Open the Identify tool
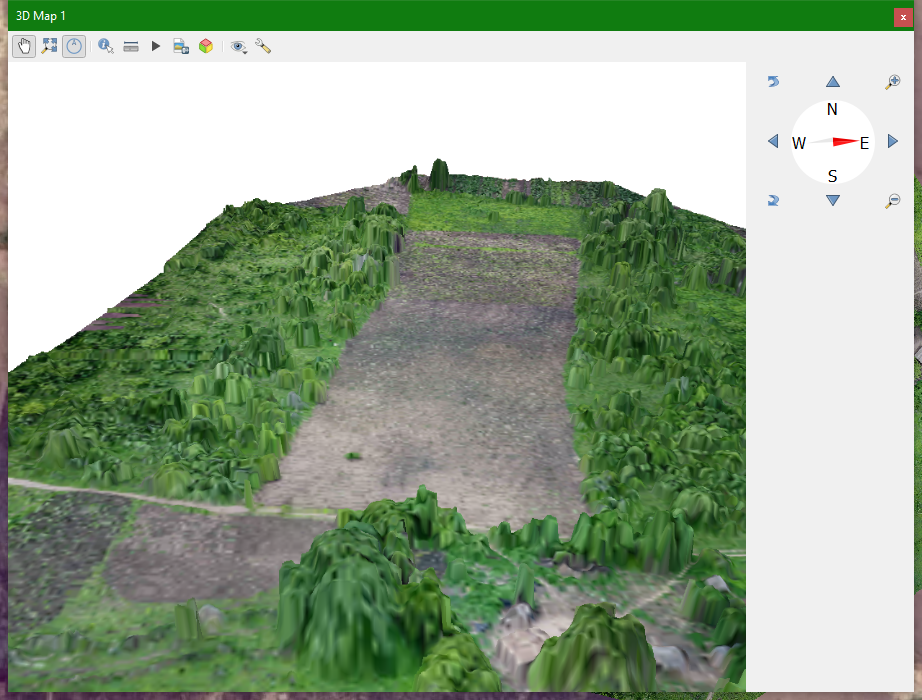The width and height of the screenshot is (922, 700). click(x=104, y=45)
